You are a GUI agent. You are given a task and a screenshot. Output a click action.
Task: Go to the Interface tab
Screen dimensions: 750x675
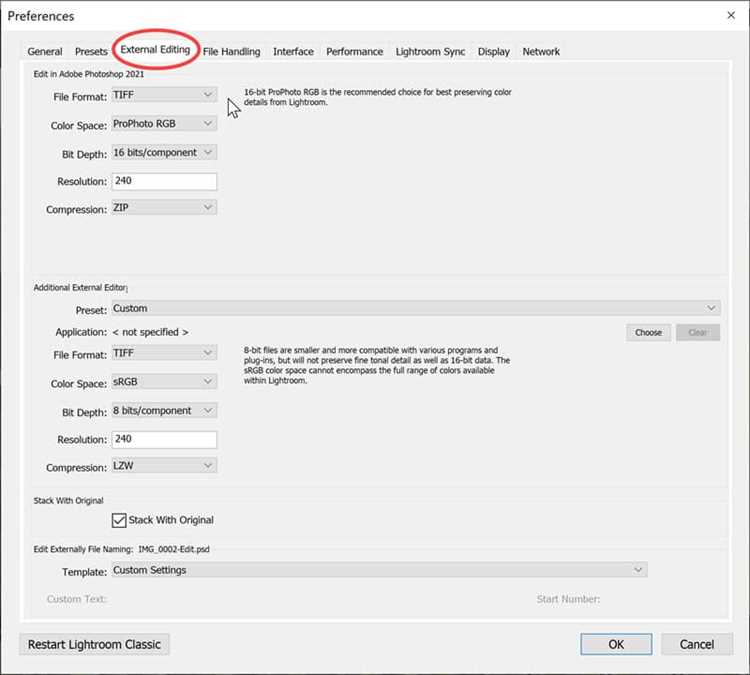[x=293, y=52]
